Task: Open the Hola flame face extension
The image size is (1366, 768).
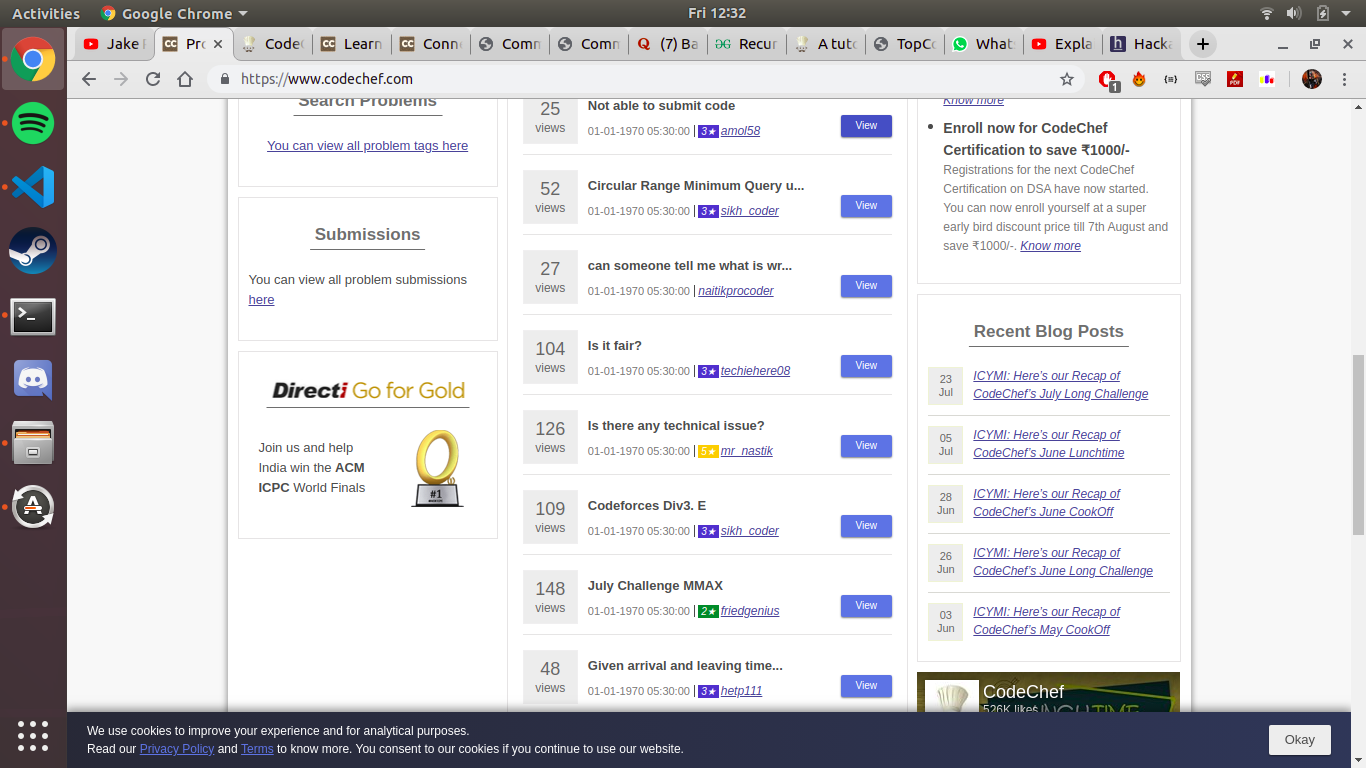Action: [1139, 79]
